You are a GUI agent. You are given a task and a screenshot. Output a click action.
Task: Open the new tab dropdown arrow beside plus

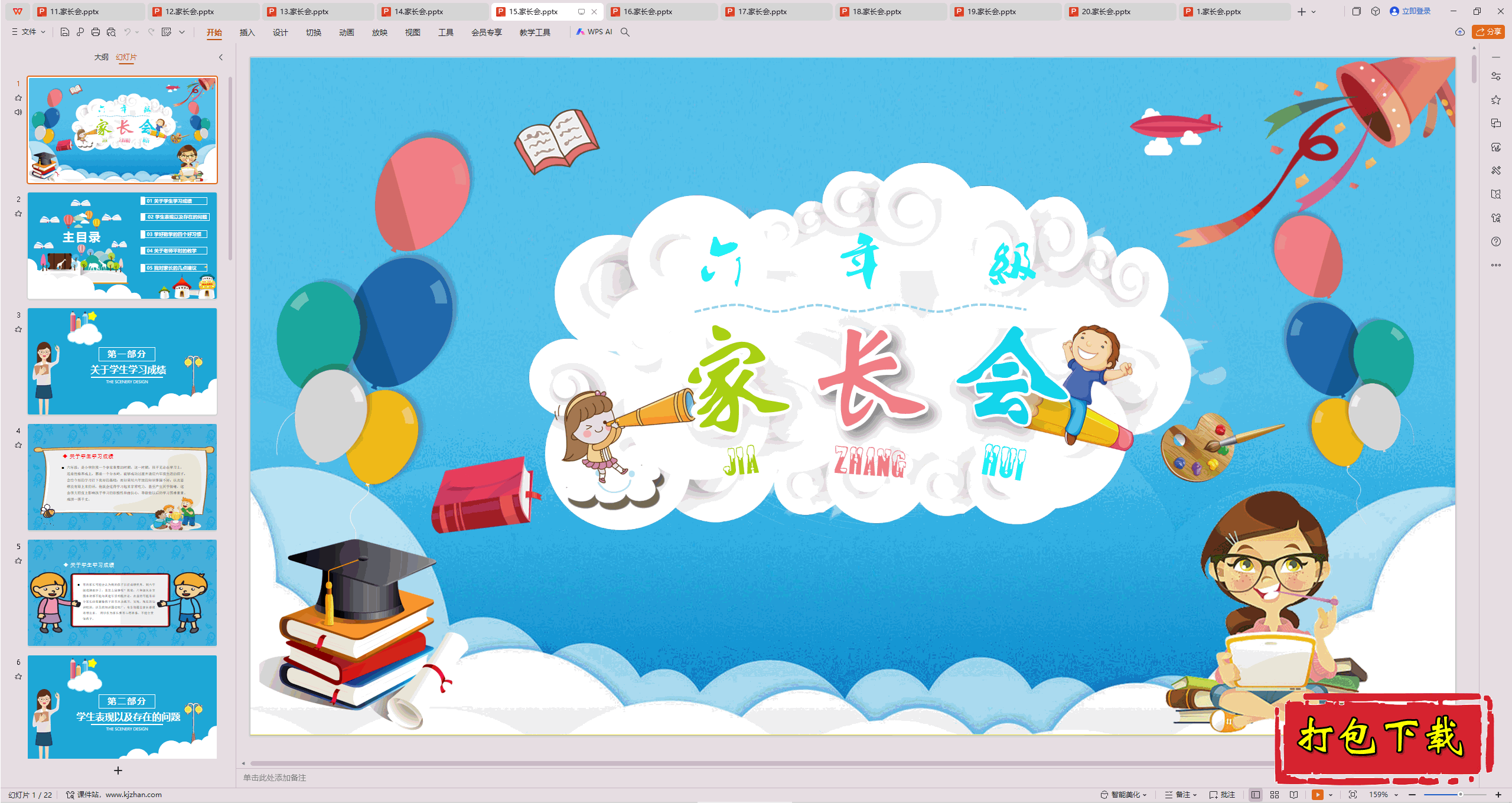(x=1314, y=12)
